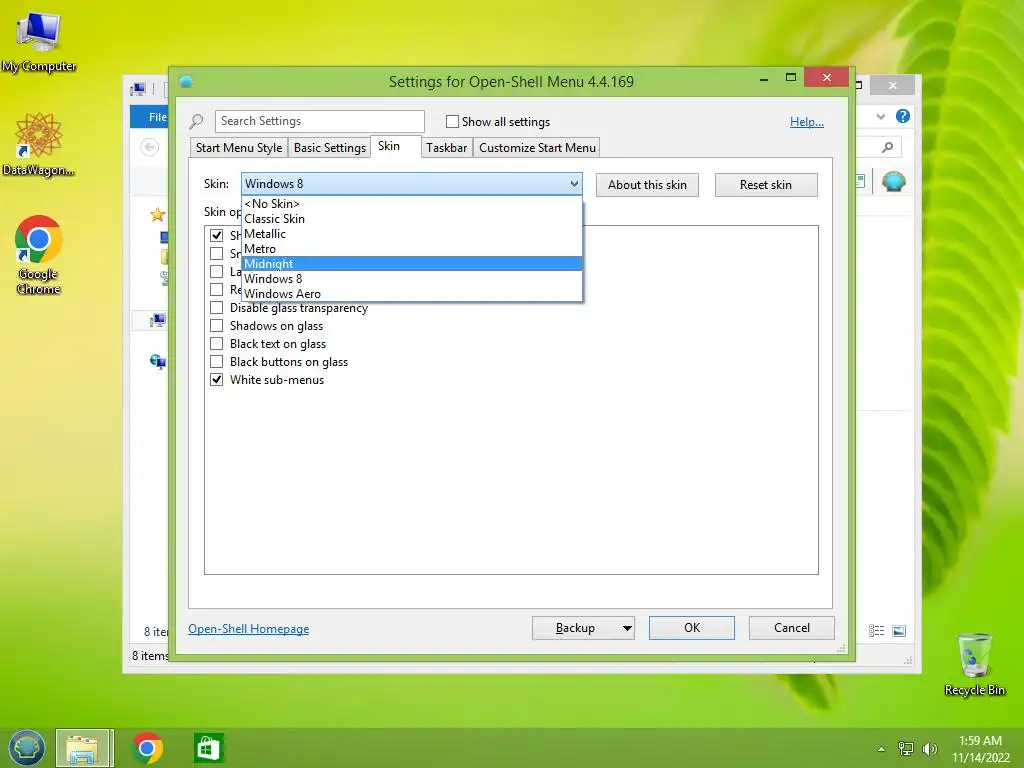Enable Black buttons on glass option

pyautogui.click(x=216, y=361)
